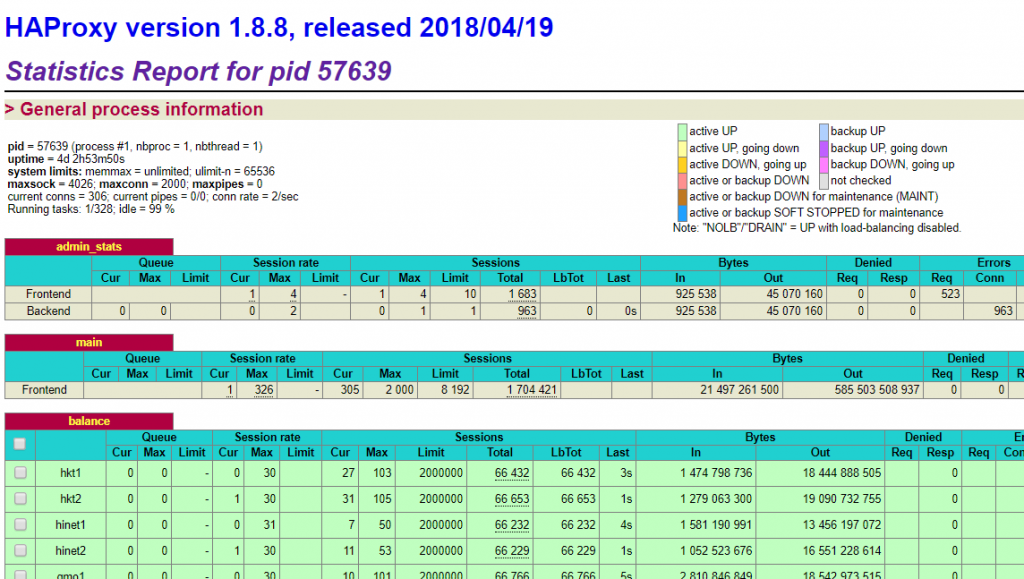Screen dimensions: 1024x579
Task: Click the 'backup UP' blue legend swatch
Action: (823, 132)
